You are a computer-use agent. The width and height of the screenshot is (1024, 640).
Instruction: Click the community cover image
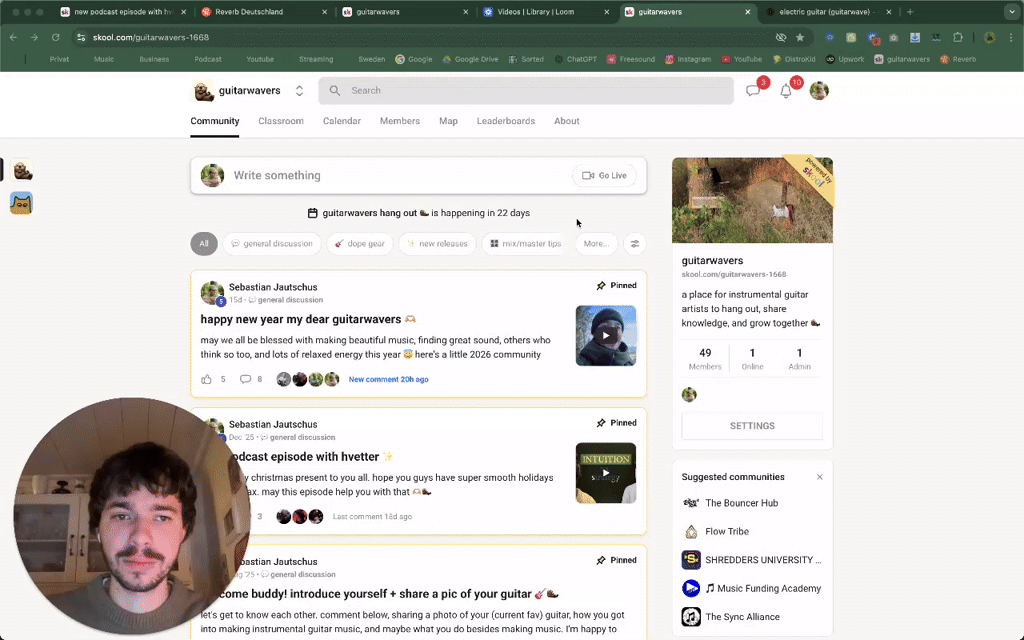click(752, 200)
